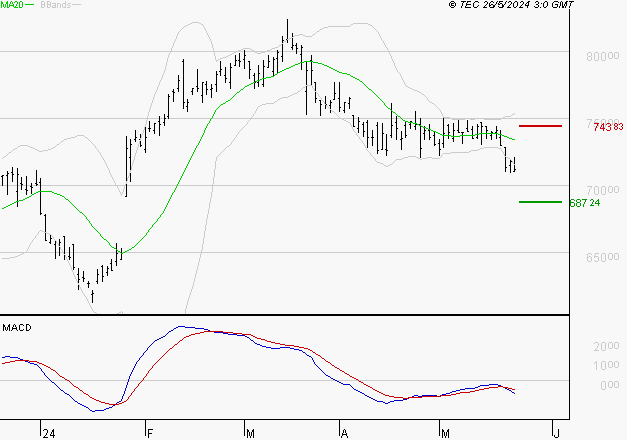The image size is (627, 440).
Task: Click the 20.00 MACD axis label
Action: point(606,346)
